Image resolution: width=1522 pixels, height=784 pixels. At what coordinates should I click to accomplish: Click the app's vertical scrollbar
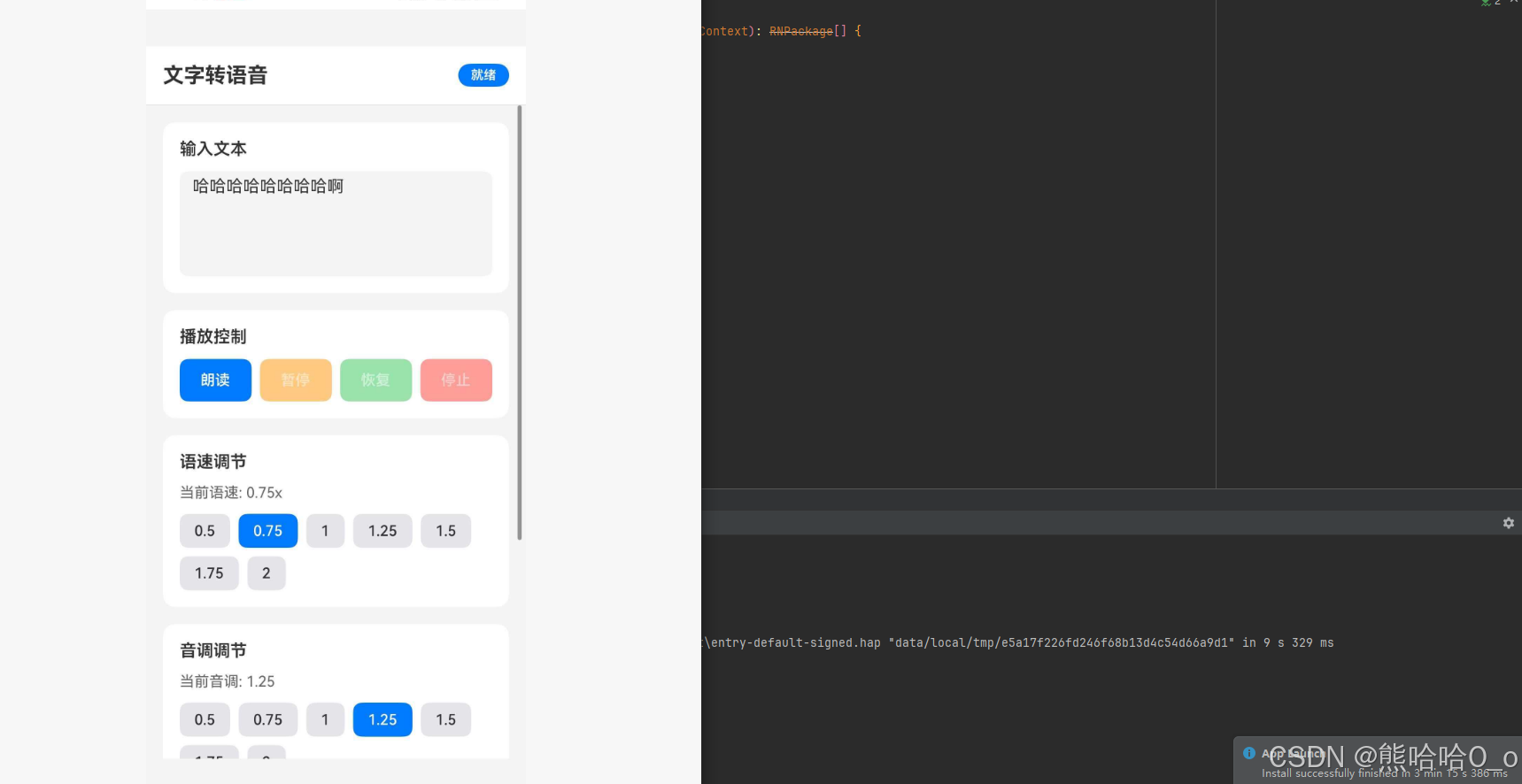(x=520, y=322)
